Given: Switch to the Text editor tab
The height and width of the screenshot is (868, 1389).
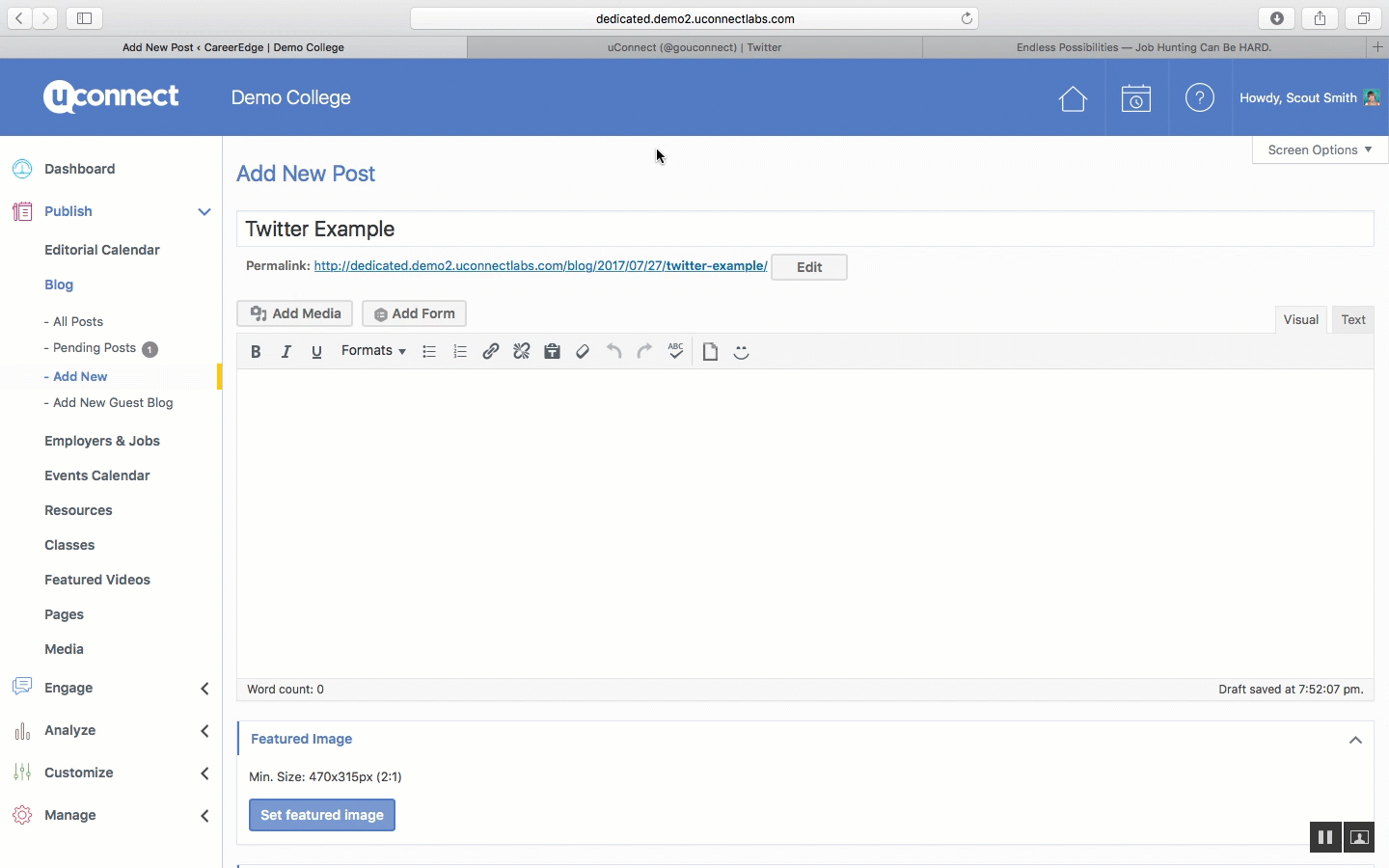Looking at the screenshot, I should coord(1353,320).
